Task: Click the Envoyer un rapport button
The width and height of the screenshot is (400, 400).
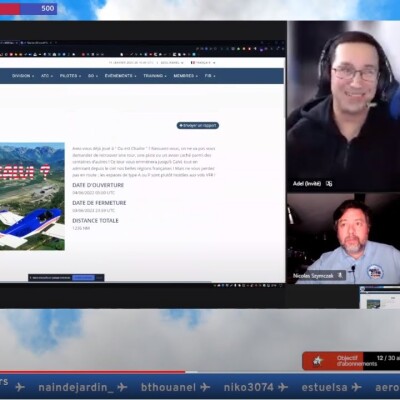Action: click(x=198, y=126)
